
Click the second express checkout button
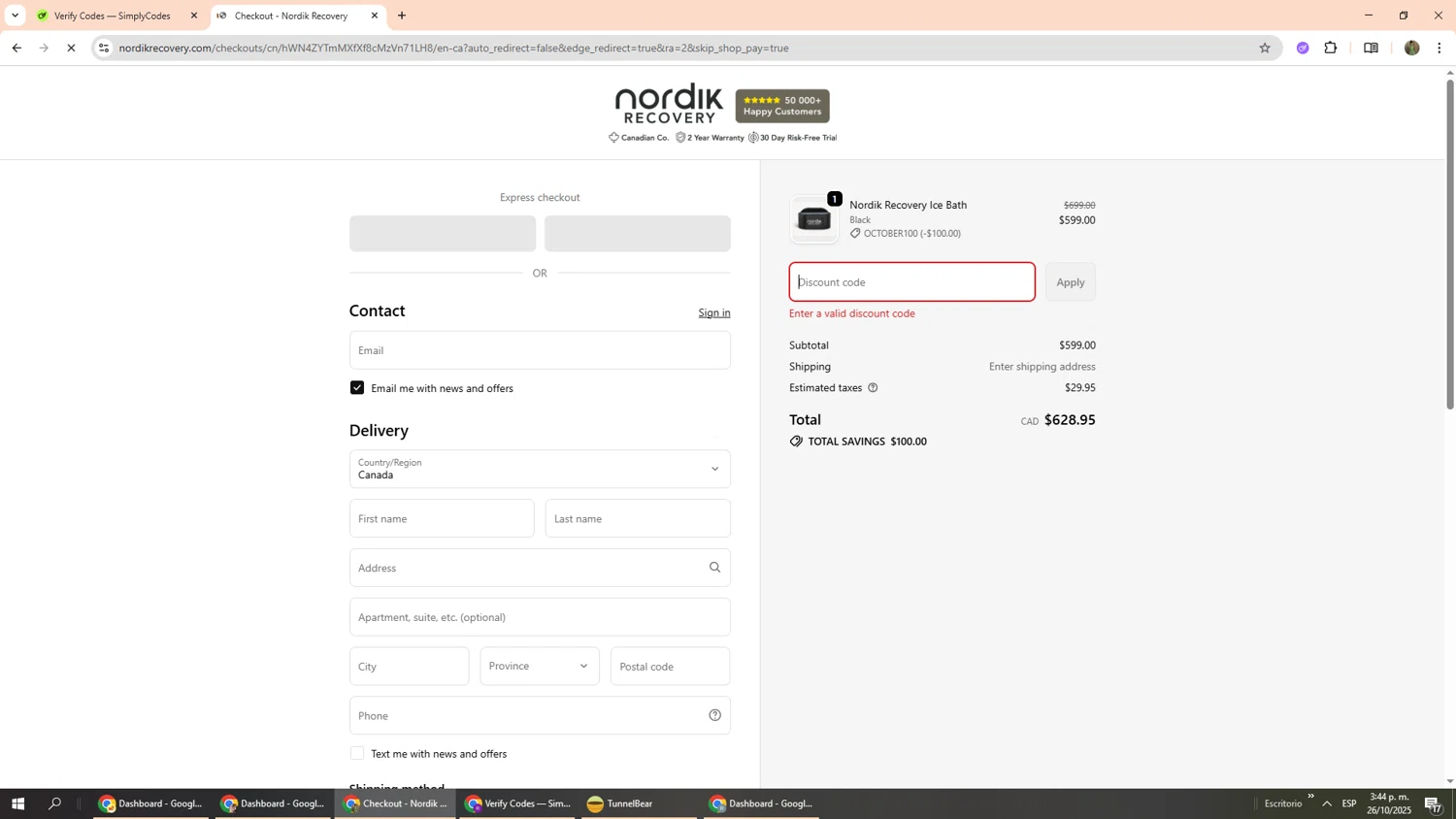click(638, 234)
